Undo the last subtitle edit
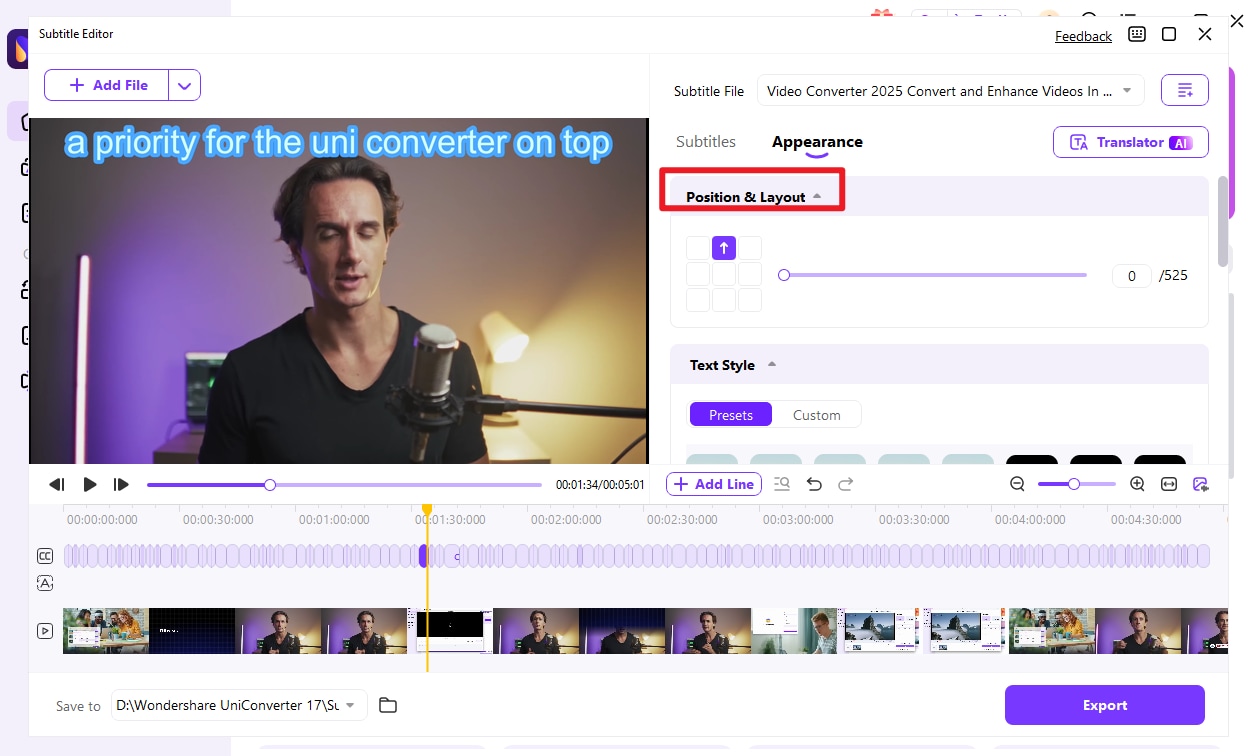 (814, 484)
